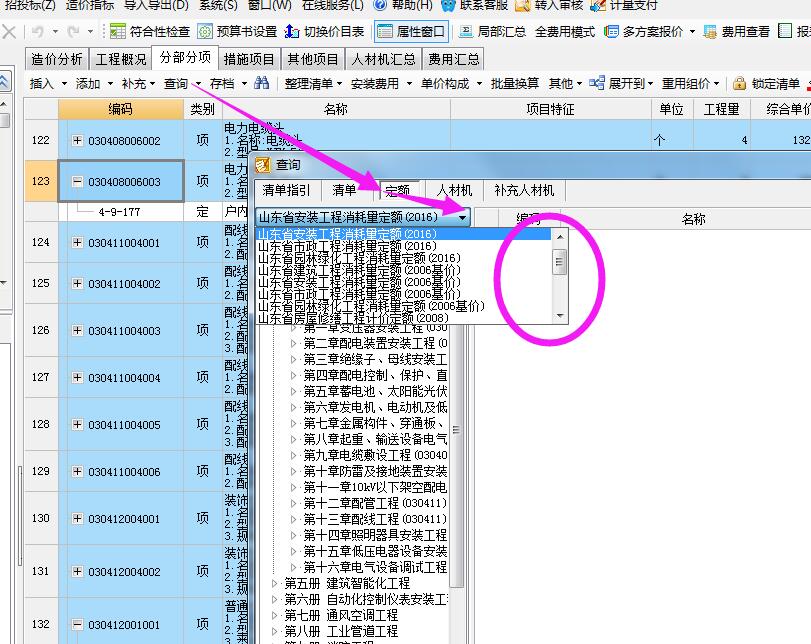The height and width of the screenshot is (644, 811).
Task: Click 帮助(H) help icon in menu bar
Action: click(380, 5)
